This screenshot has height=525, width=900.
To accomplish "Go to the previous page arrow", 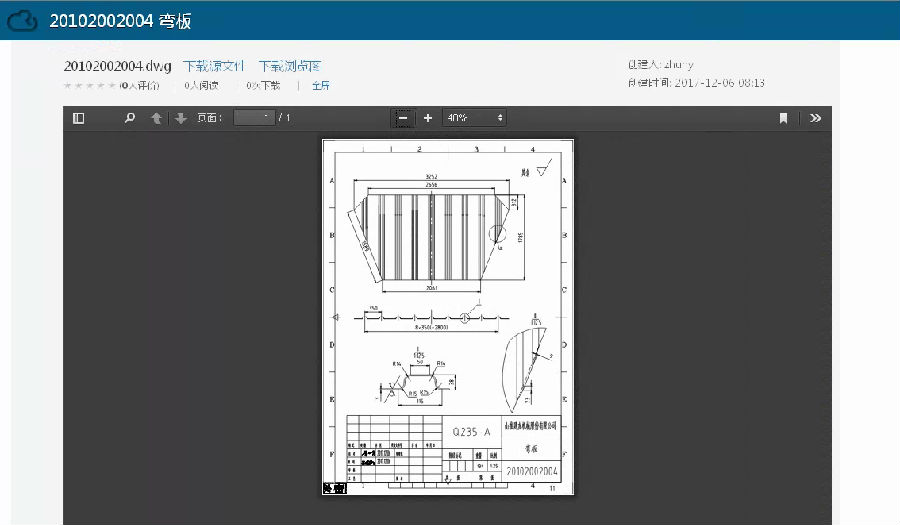I will (x=156, y=118).
